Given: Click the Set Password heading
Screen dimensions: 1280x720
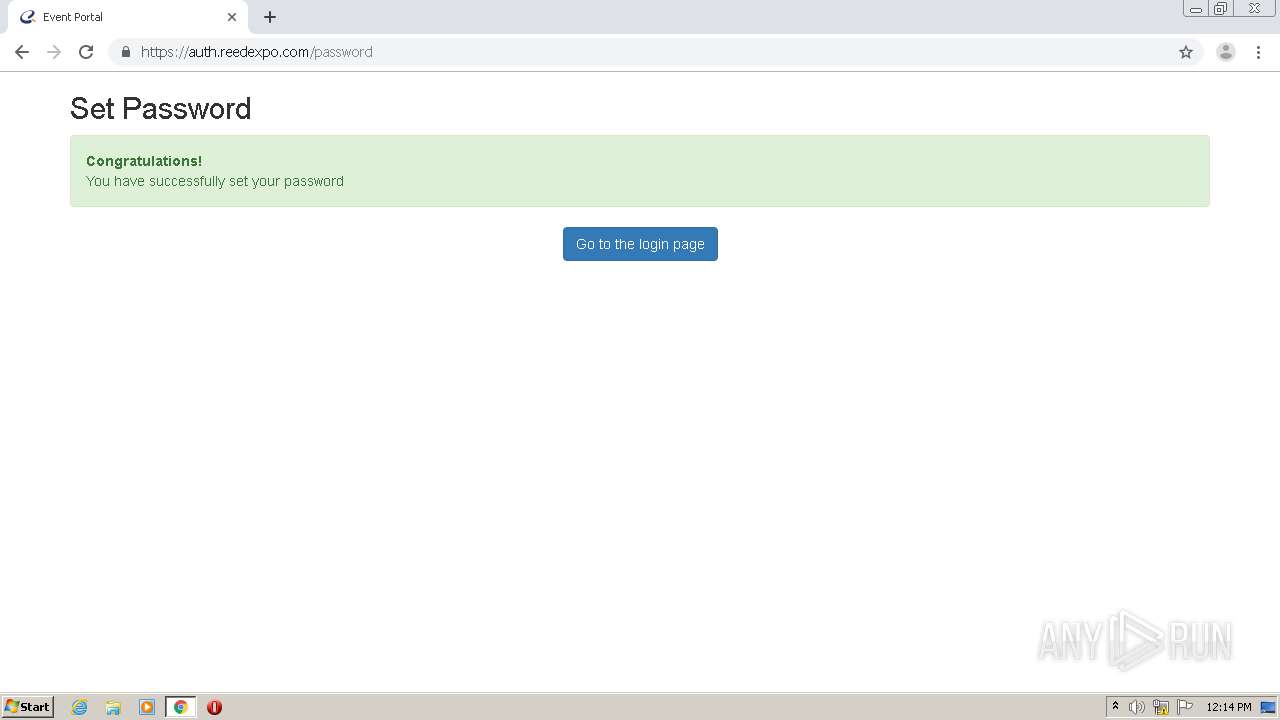Looking at the screenshot, I should (161, 108).
